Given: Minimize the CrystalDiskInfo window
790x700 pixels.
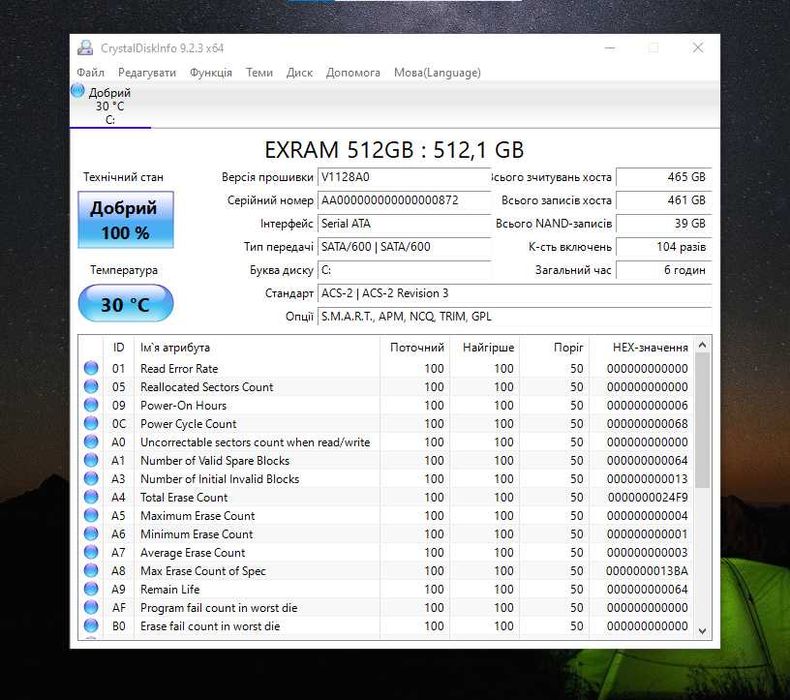Looking at the screenshot, I should (x=610, y=48).
